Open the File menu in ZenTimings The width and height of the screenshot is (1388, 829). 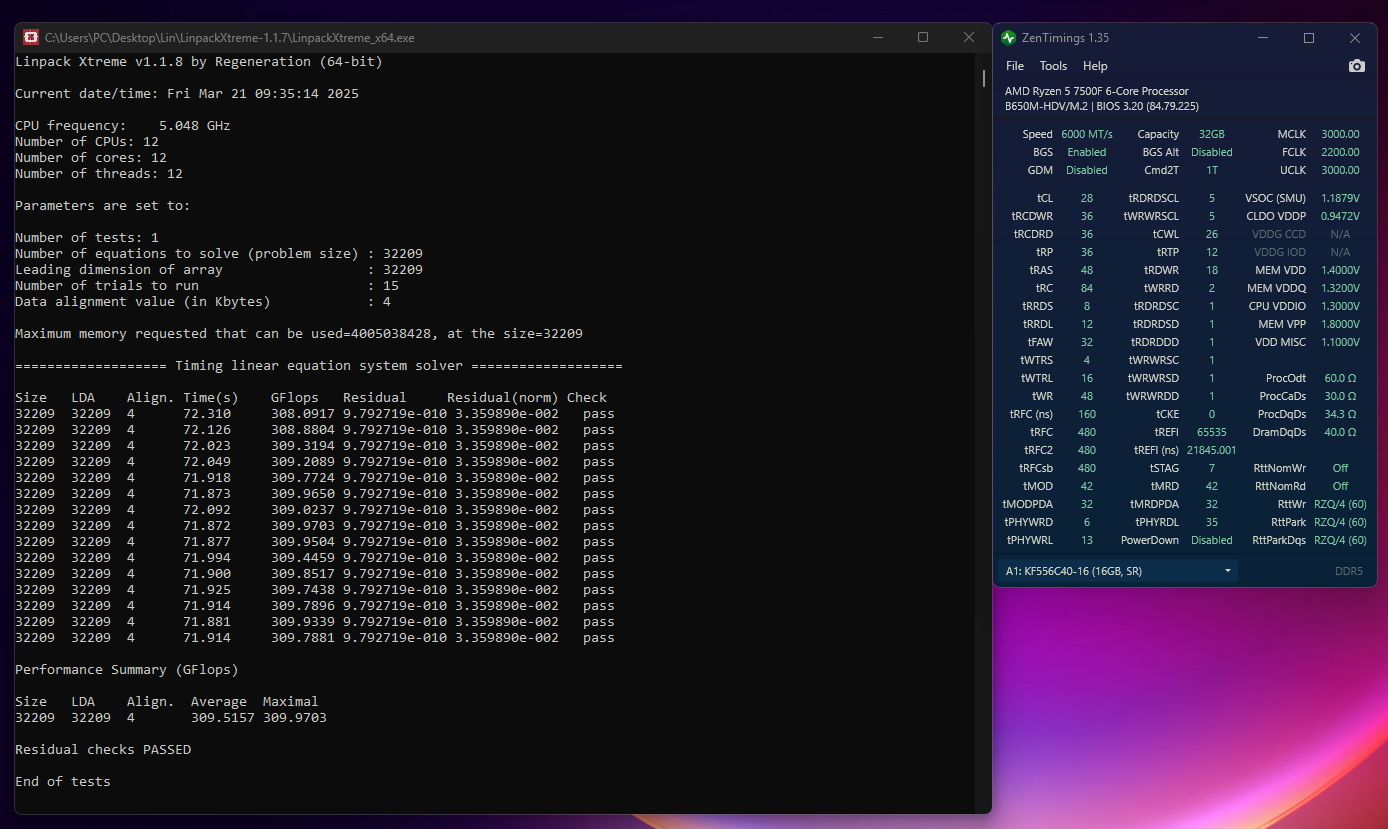[1015, 66]
